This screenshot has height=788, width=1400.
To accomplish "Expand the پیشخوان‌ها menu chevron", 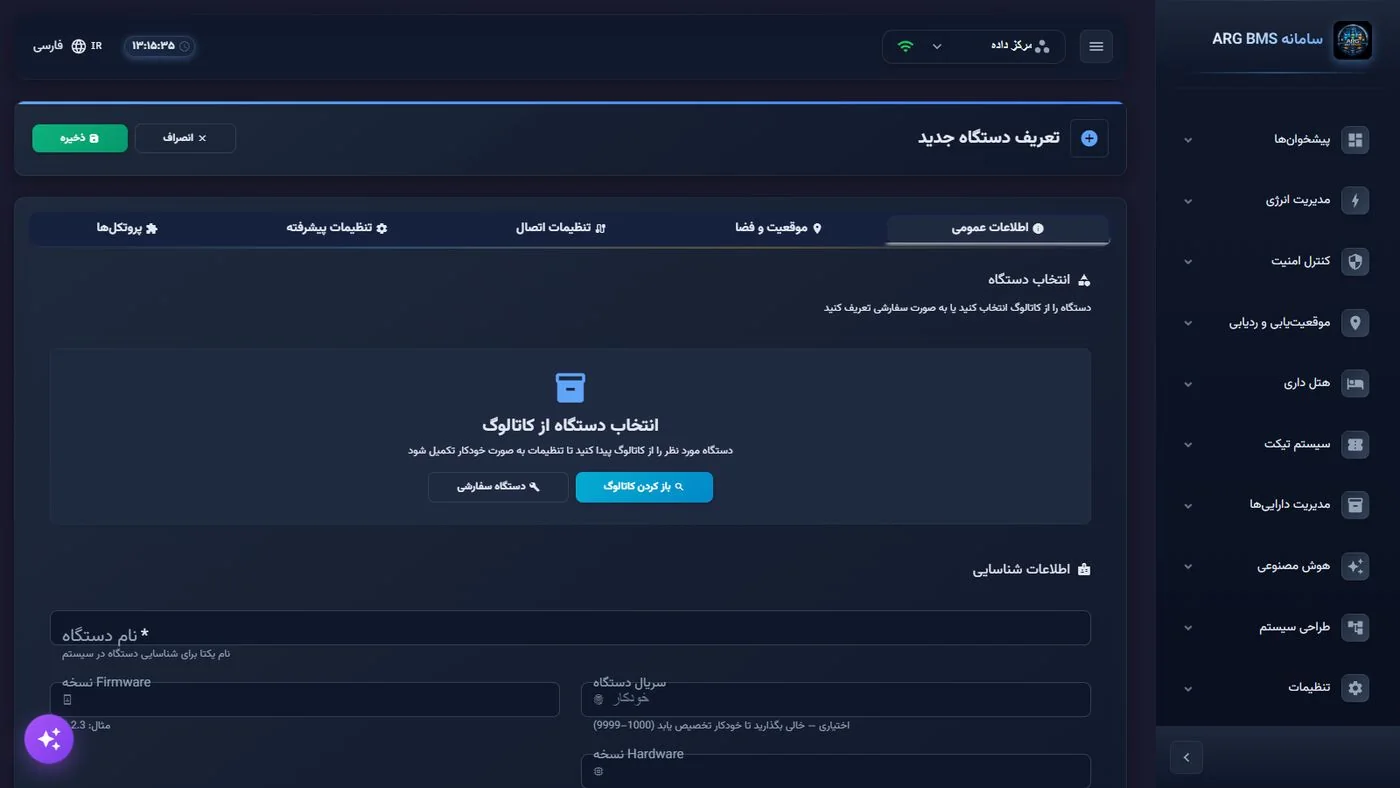I will pyautogui.click(x=1188, y=140).
